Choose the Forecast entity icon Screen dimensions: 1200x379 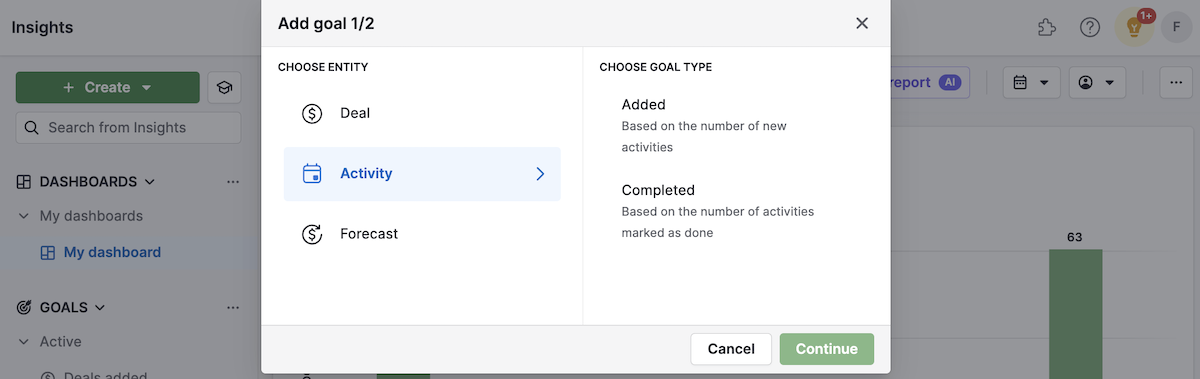click(312, 234)
